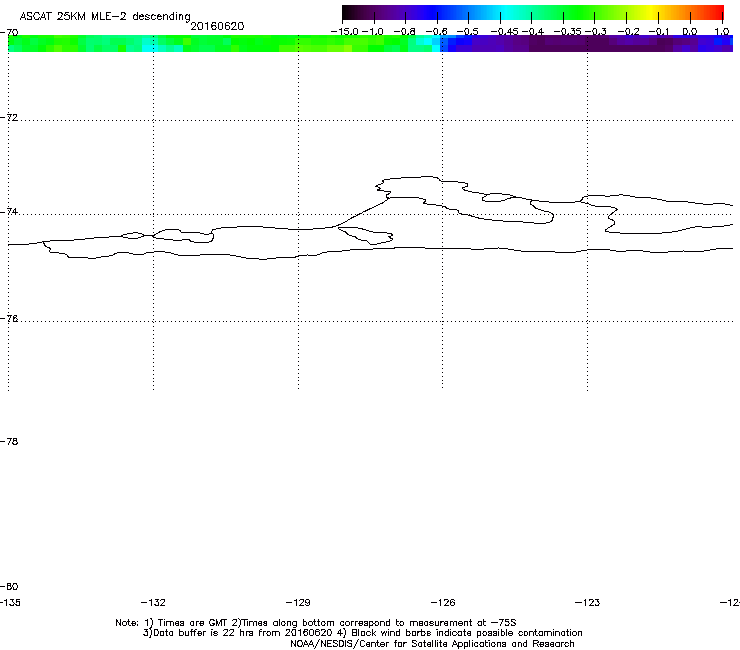
Task: Select the -123 longitude axis label
Action: point(587,602)
